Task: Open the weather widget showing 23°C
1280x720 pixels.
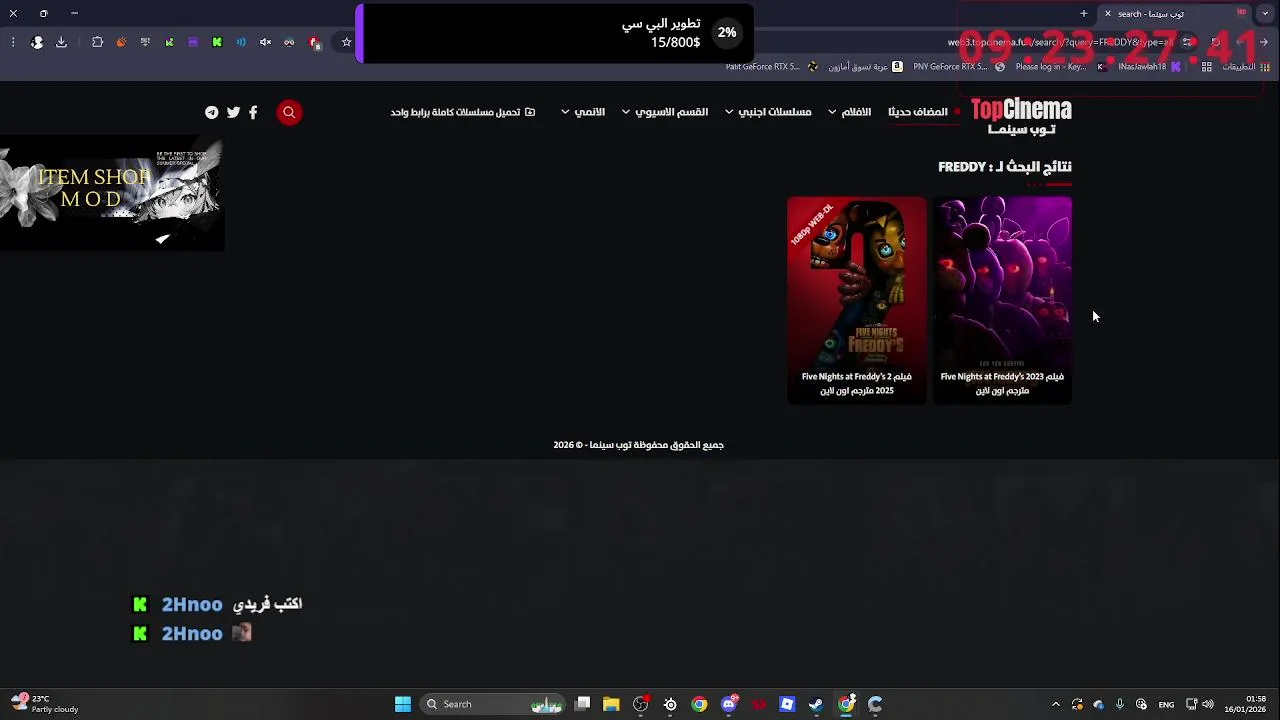Action: (x=45, y=704)
